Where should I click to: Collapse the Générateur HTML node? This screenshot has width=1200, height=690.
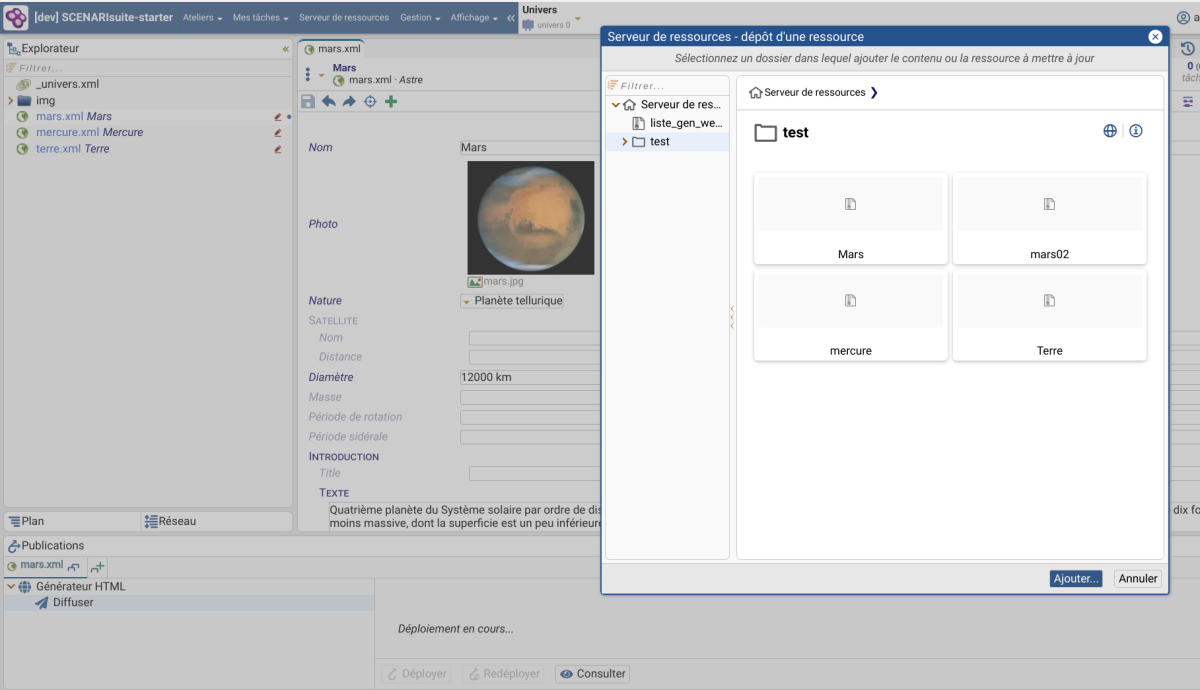point(11,587)
